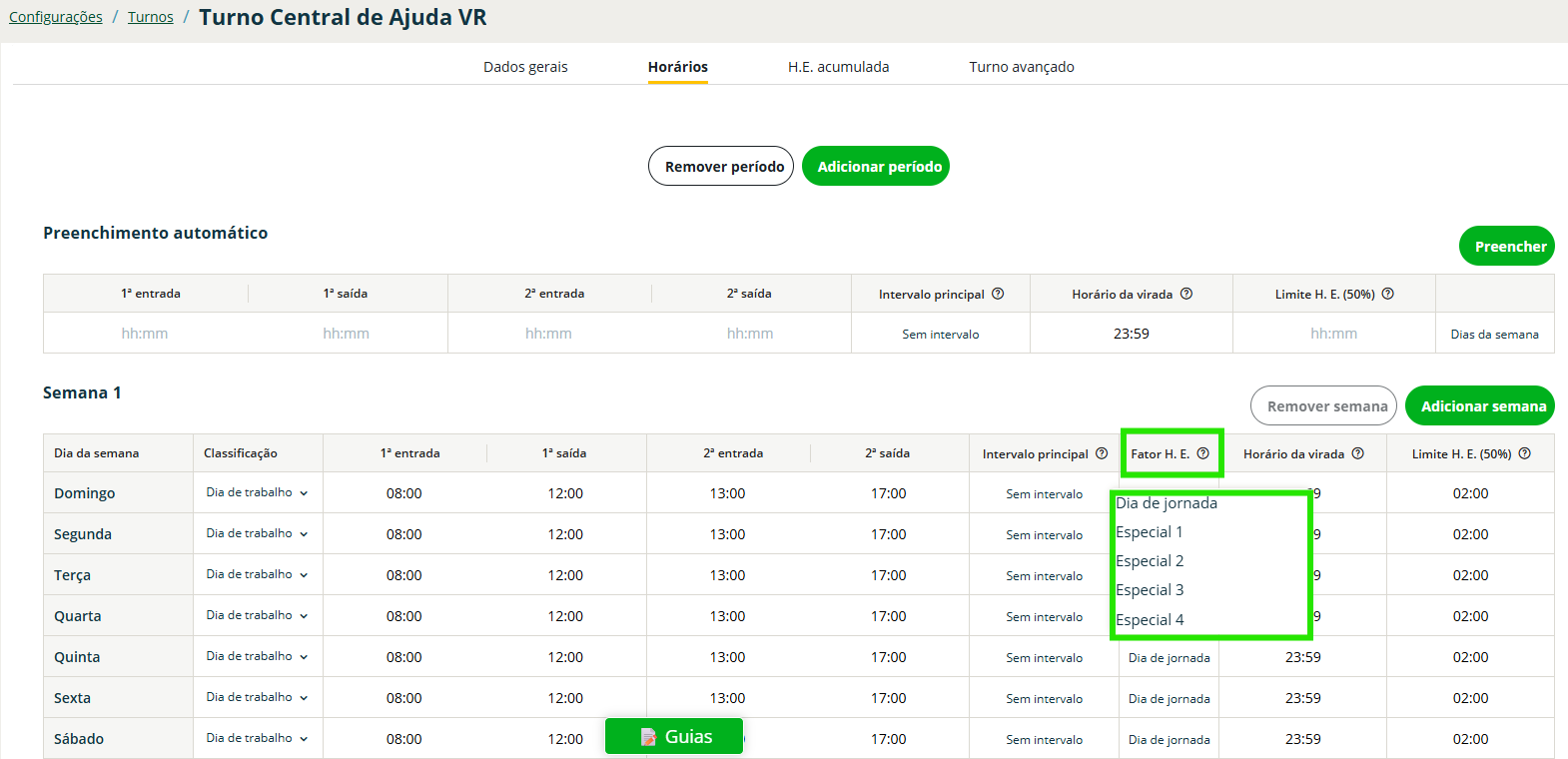This screenshot has width=1568, height=759.
Task: Click help icon in Preenchimento Intervalo principal header
Action: pos(998,294)
